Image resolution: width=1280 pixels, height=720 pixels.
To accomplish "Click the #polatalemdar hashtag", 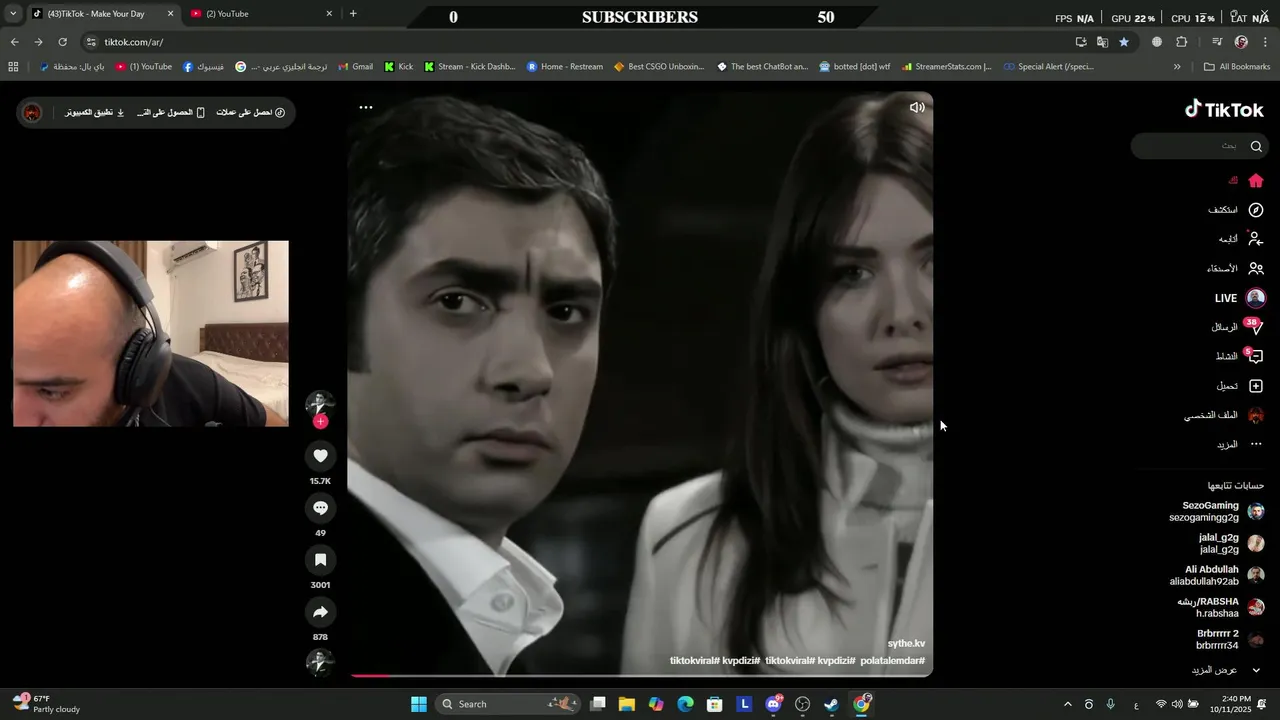I will [893, 661].
